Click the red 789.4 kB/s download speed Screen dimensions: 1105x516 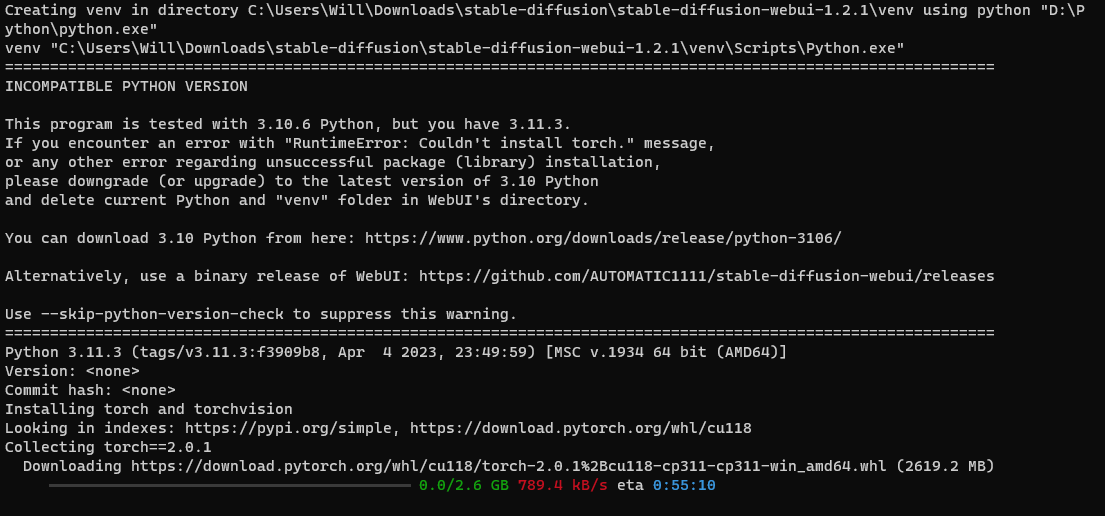click(562, 485)
